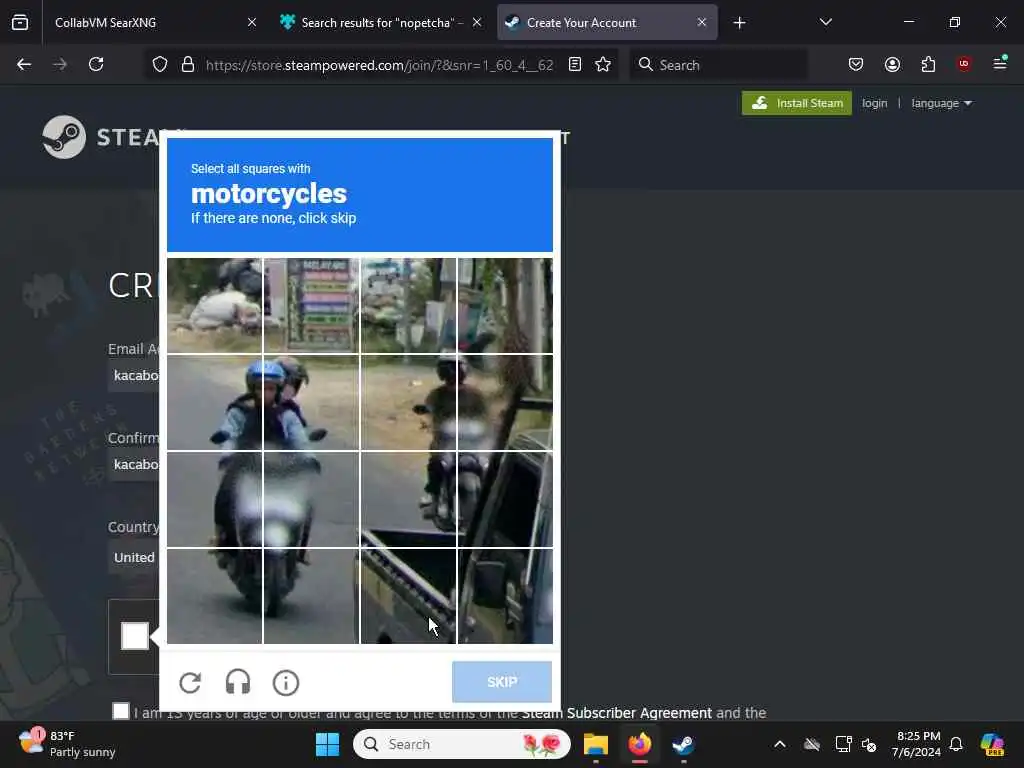Open the Firefox hamburger menu
Screen dimensions: 1024x768
click(1000, 64)
